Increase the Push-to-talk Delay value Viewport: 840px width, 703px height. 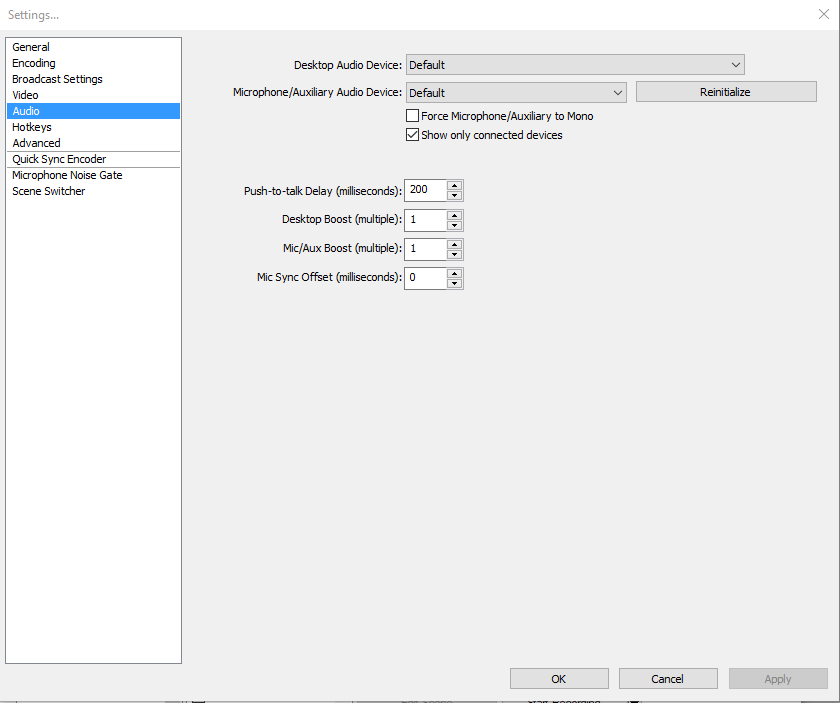[455, 185]
